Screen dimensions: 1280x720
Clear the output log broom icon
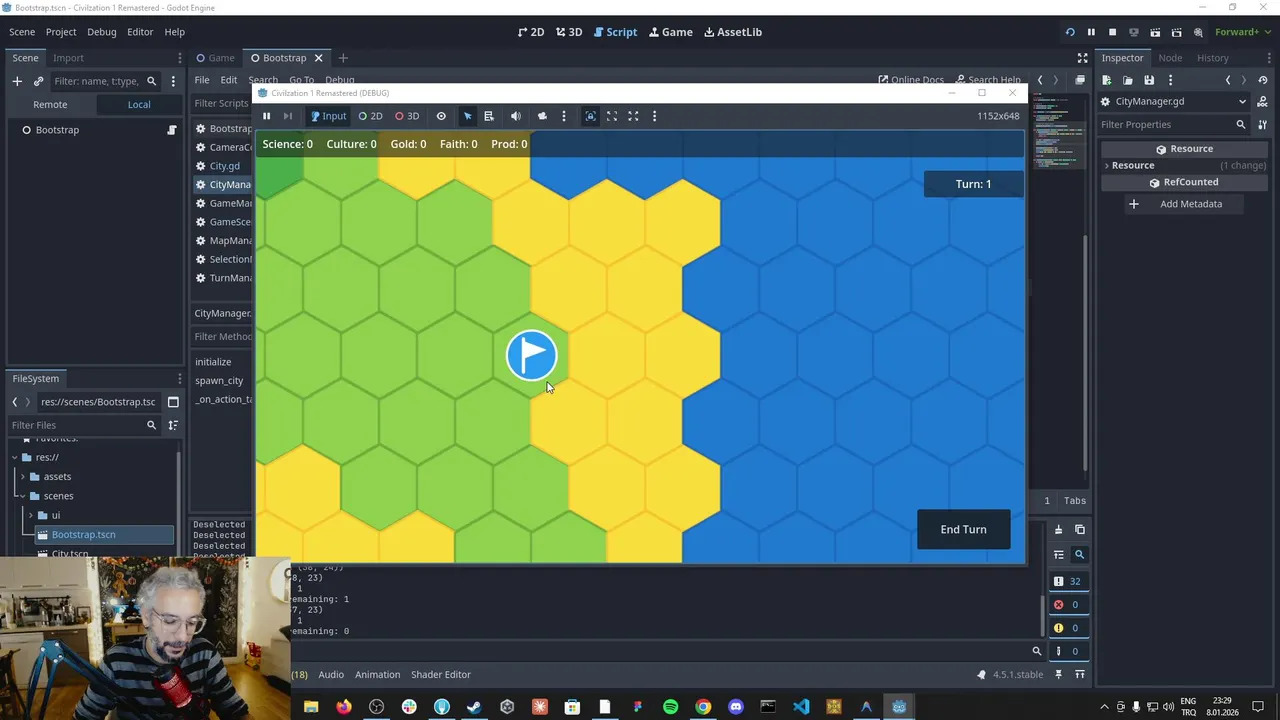[1059, 530]
